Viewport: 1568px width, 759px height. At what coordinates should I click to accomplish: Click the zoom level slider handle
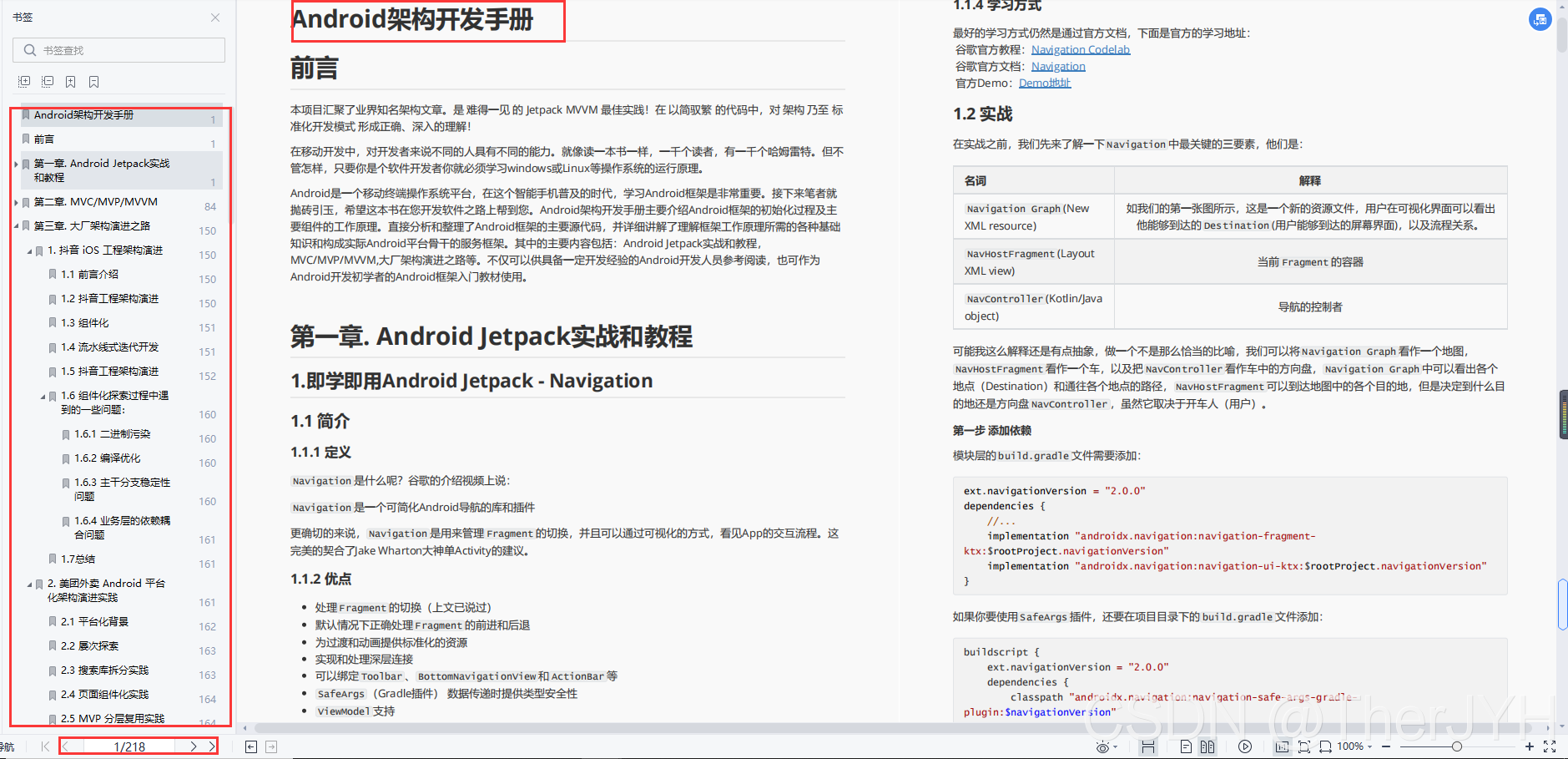pos(1457,746)
